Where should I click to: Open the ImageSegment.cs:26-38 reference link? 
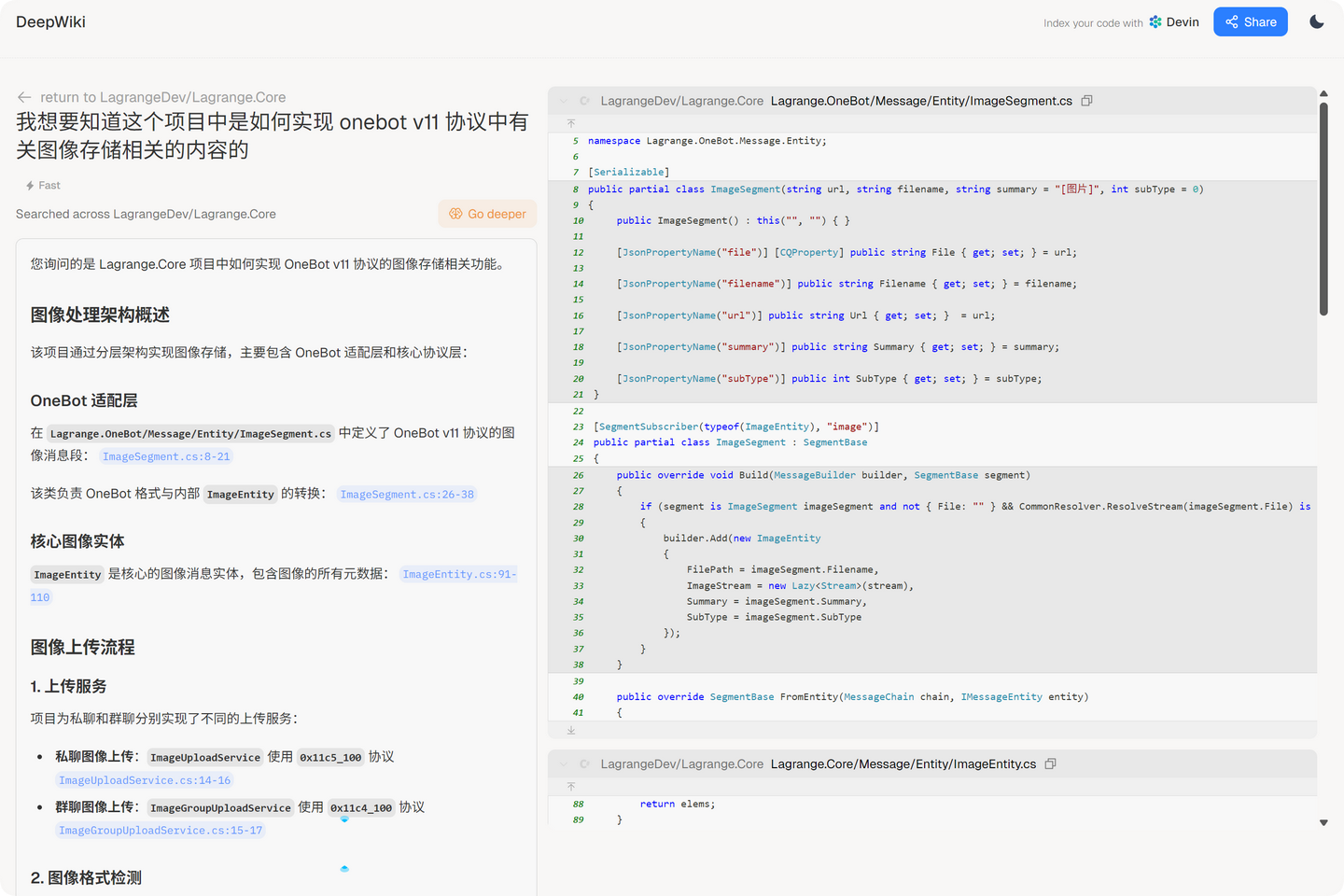coord(407,495)
